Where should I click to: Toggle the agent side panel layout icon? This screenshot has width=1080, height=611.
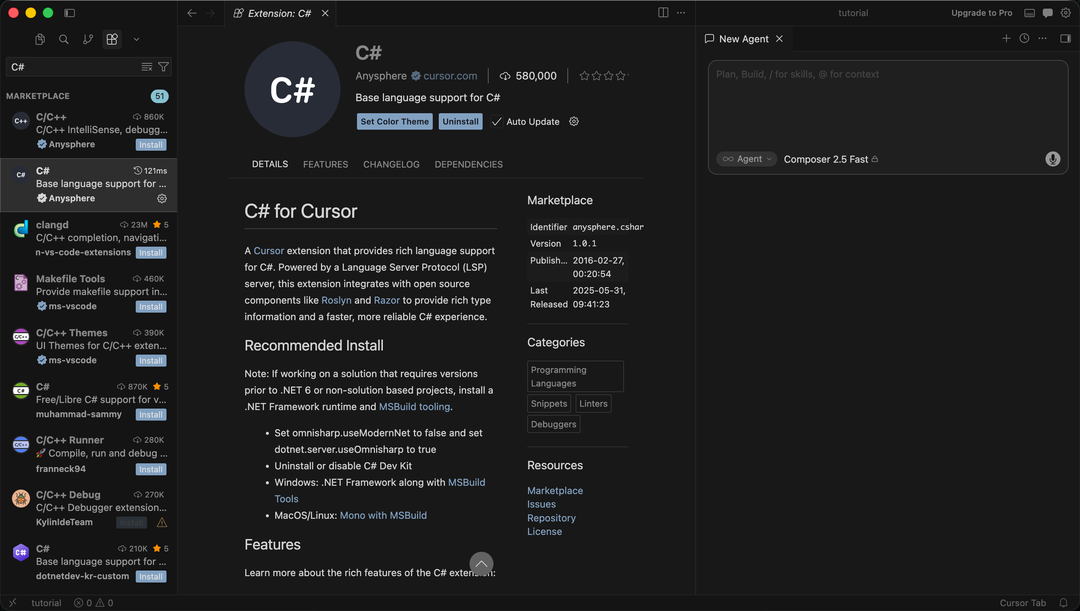pyautogui.click(x=1065, y=39)
